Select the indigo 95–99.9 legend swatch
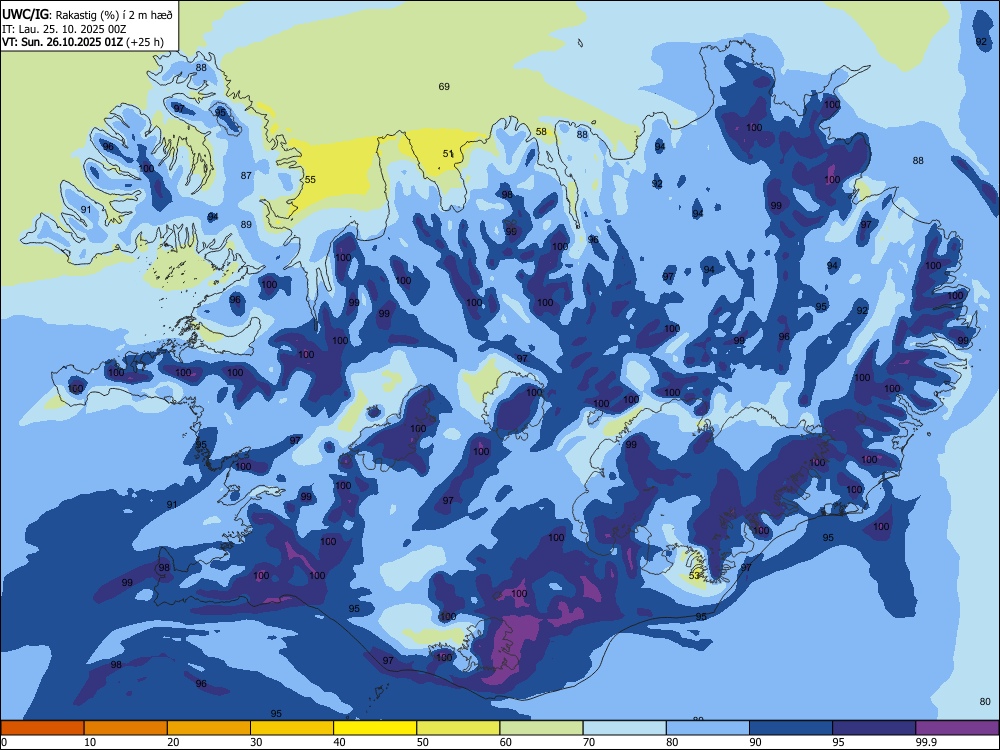 tap(874, 728)
